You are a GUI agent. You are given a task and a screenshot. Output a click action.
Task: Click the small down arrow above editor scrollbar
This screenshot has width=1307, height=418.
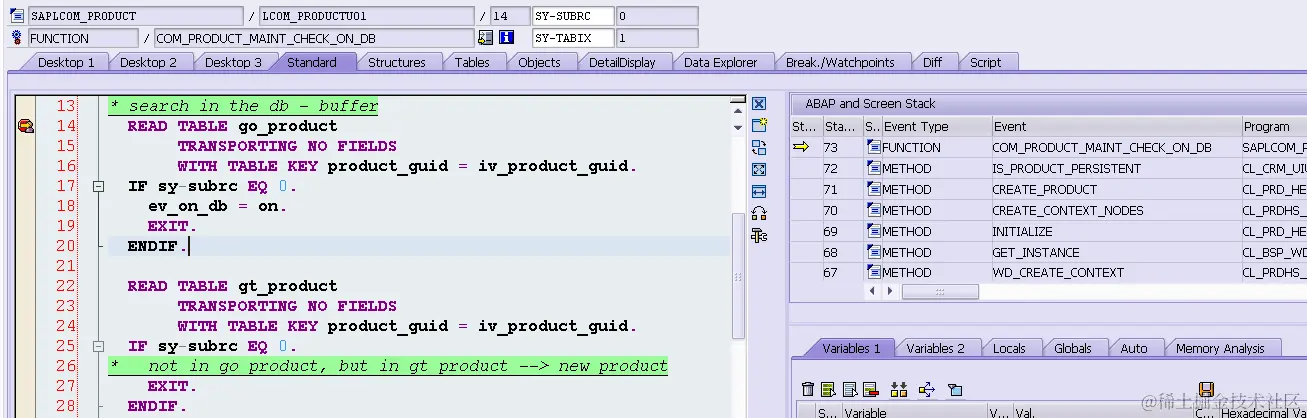[738, 127]
